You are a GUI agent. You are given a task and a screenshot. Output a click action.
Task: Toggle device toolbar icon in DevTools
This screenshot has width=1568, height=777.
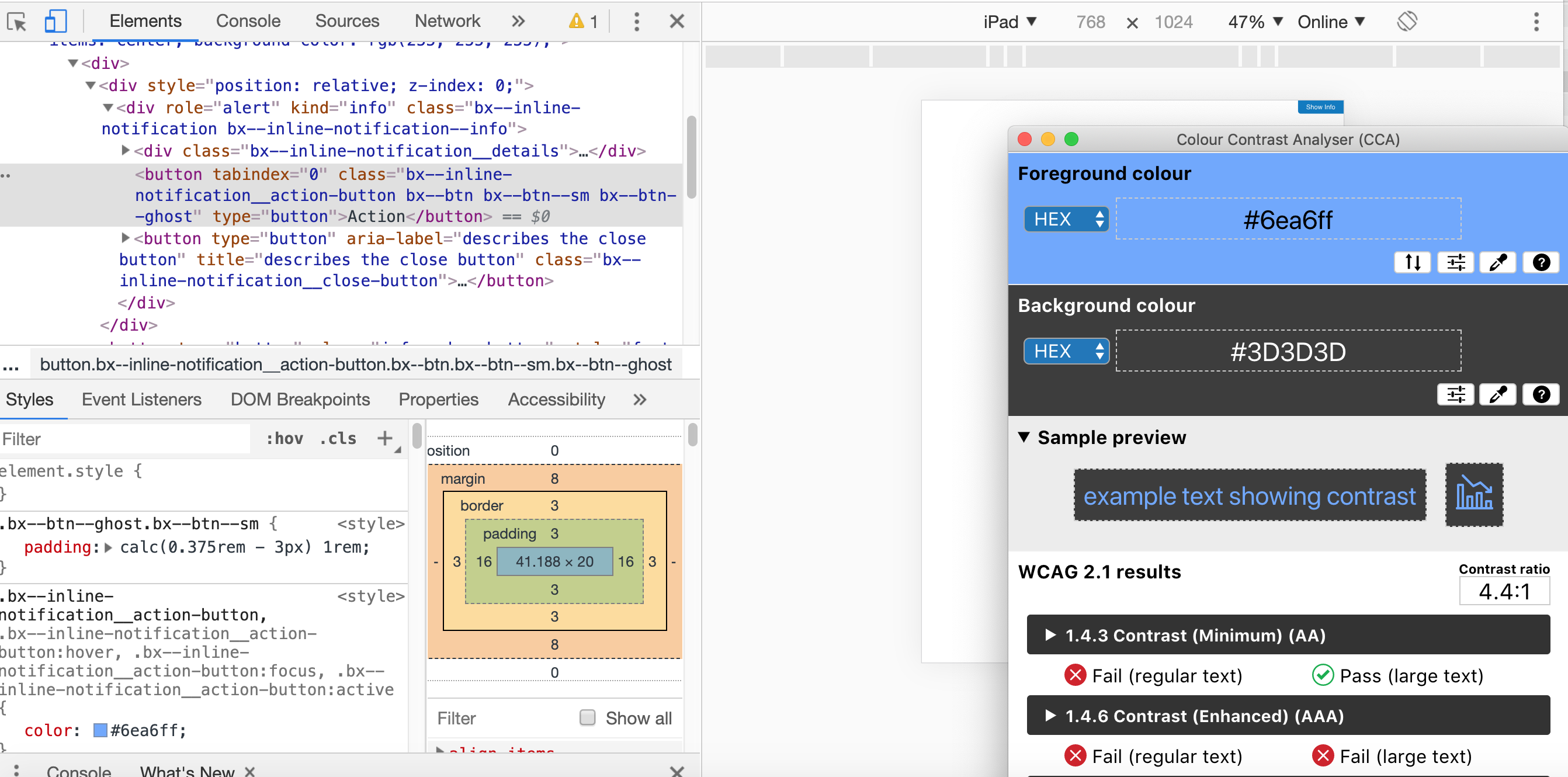pos(55,22)
